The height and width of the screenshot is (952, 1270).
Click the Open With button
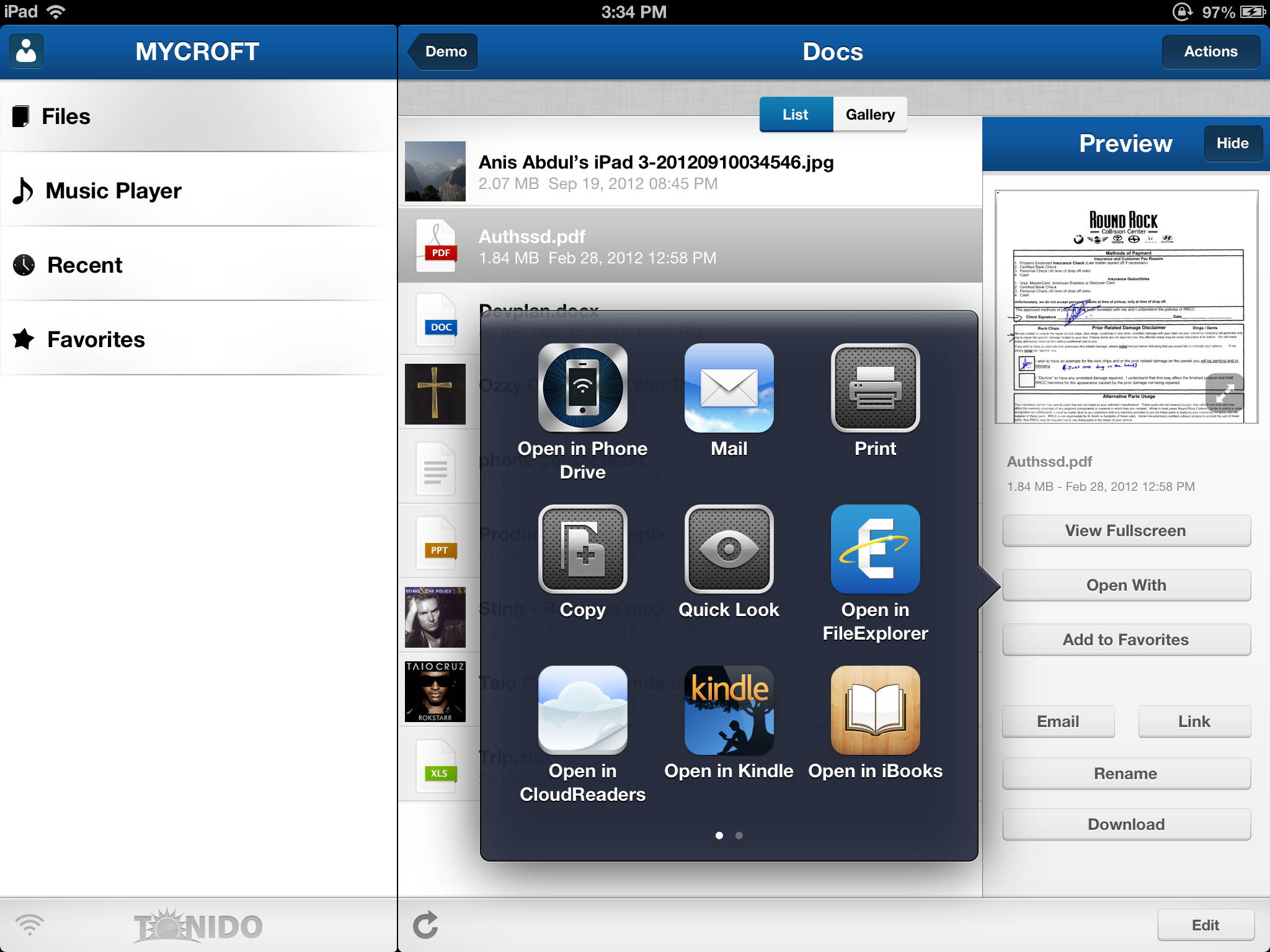point(1126,585)
